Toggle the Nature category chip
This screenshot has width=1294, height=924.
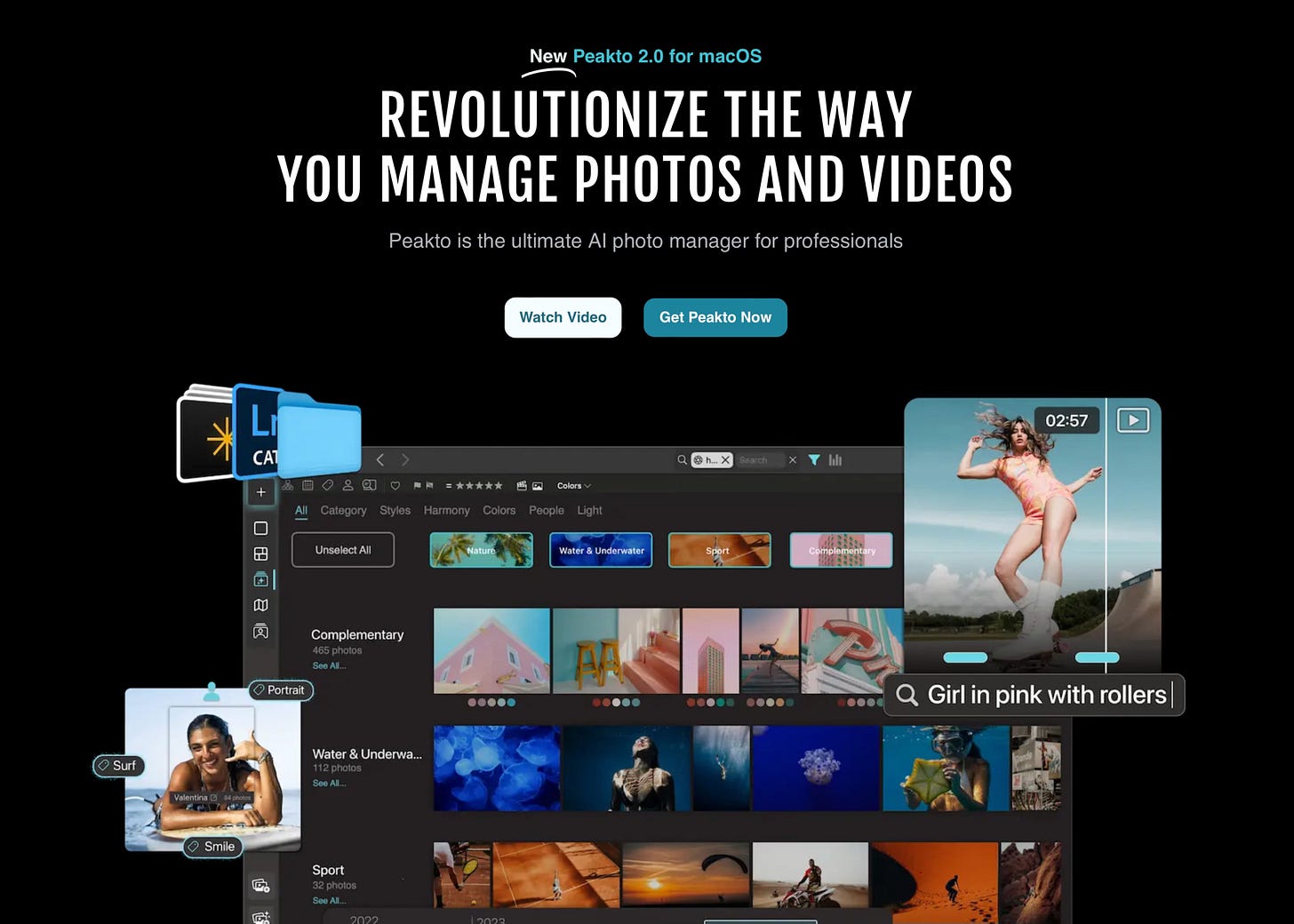pyautogui.click(x=481, y=550)
